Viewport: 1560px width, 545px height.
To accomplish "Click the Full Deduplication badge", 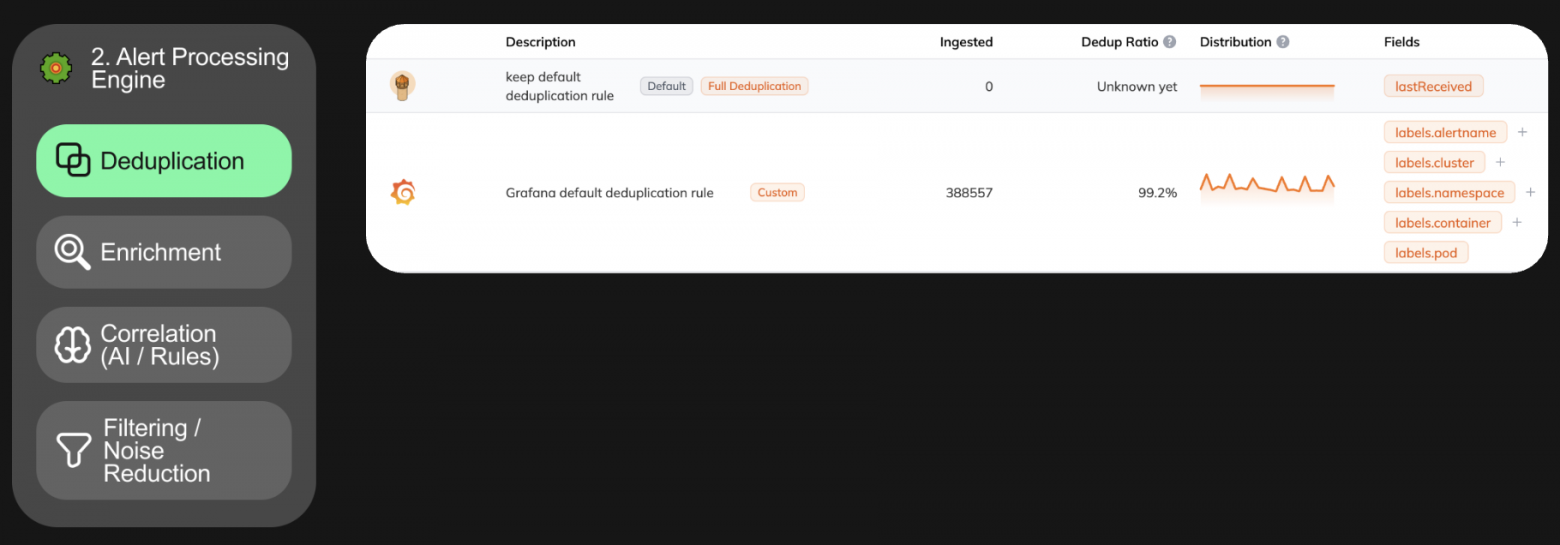I will 755,86.
